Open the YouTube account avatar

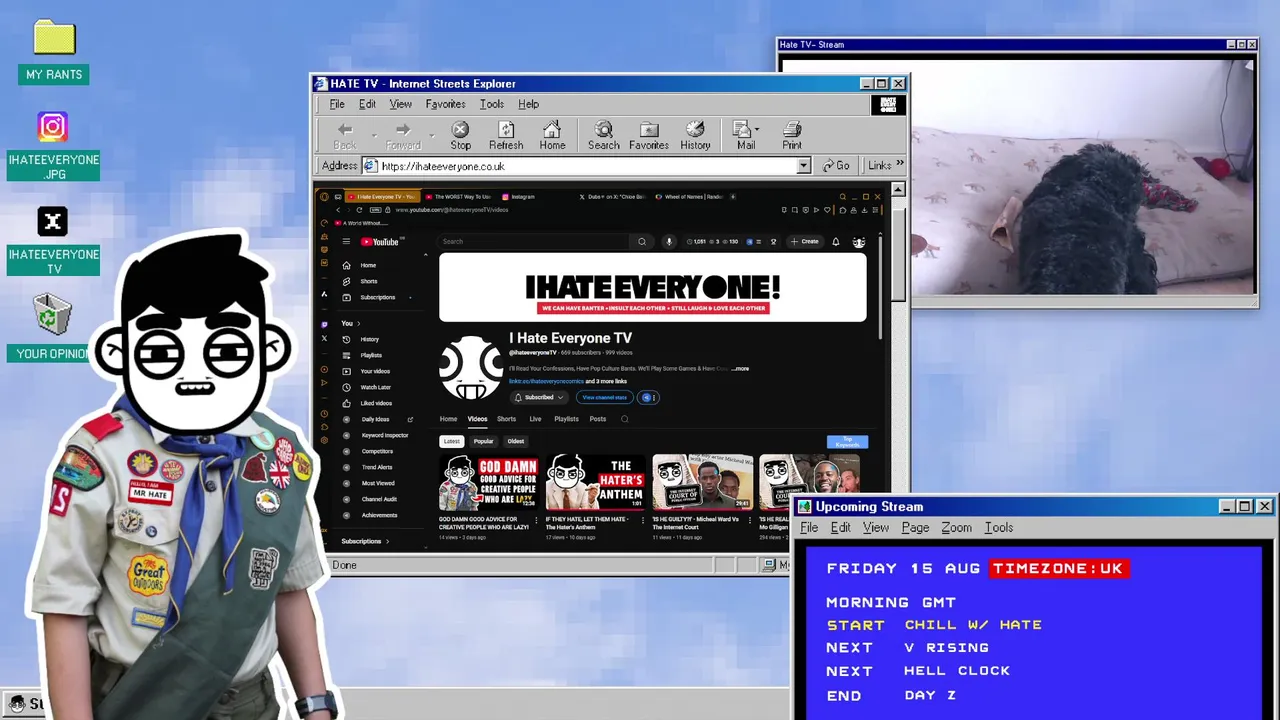pyautogui.click(x=858, y=242)
